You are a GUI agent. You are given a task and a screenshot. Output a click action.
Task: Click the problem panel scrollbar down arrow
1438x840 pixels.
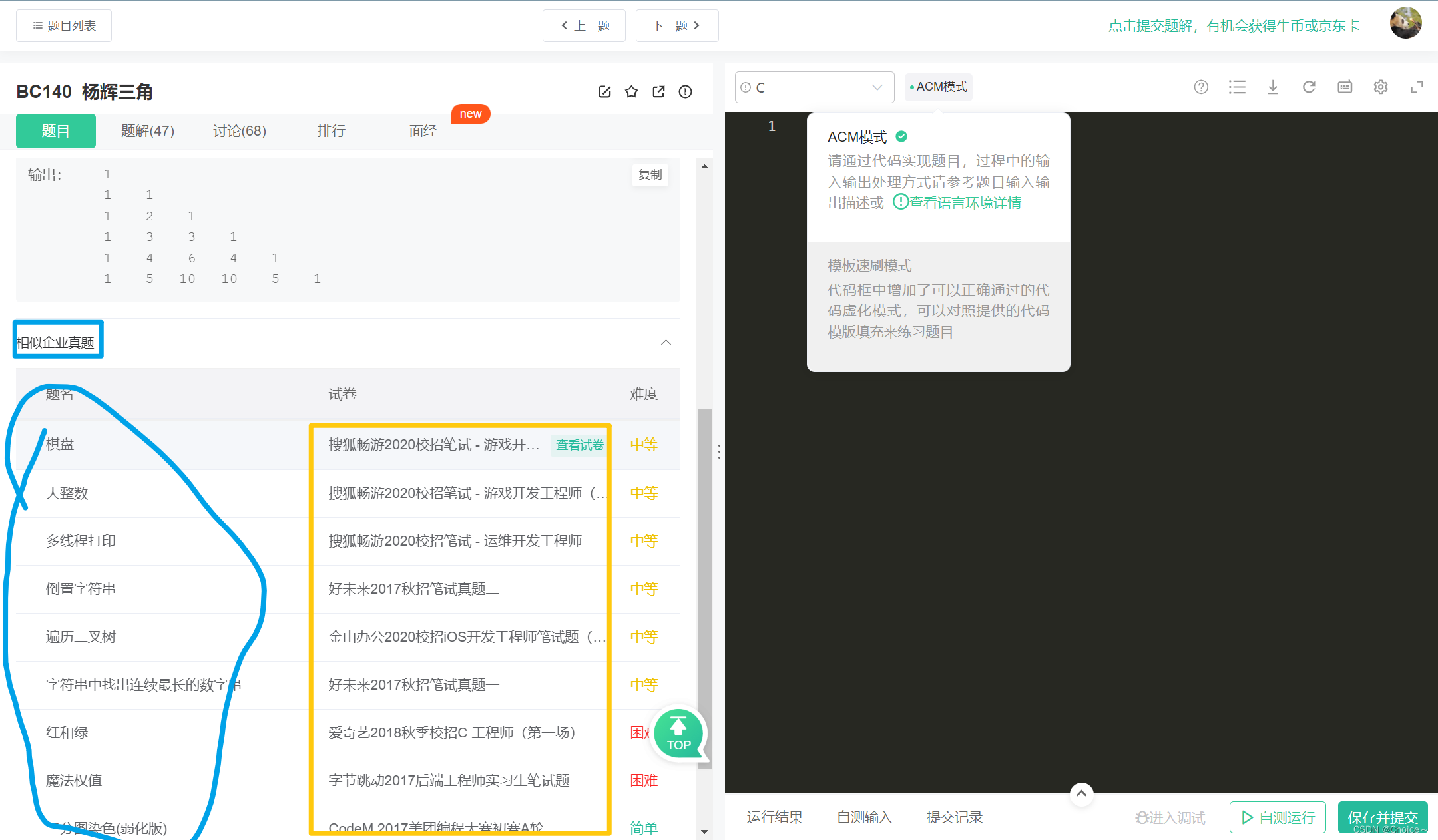click(x=704, y=832)
